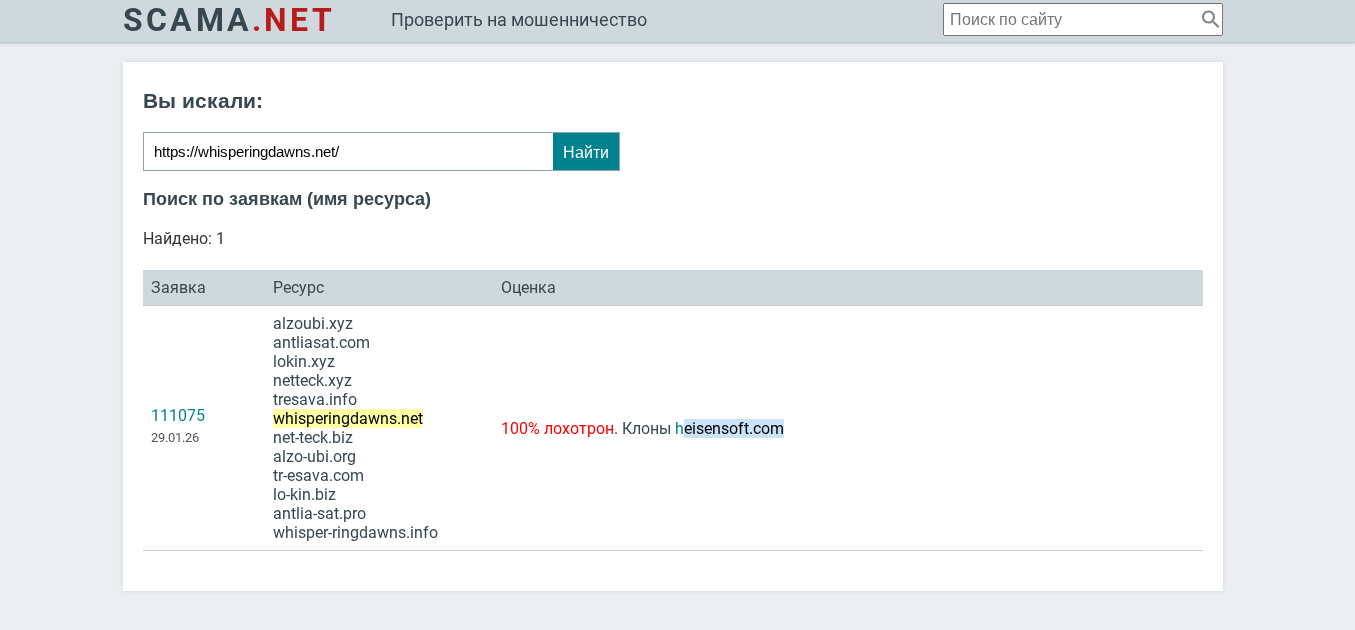
Task: Click the search magnifier icon
Action: (1209, 19)
